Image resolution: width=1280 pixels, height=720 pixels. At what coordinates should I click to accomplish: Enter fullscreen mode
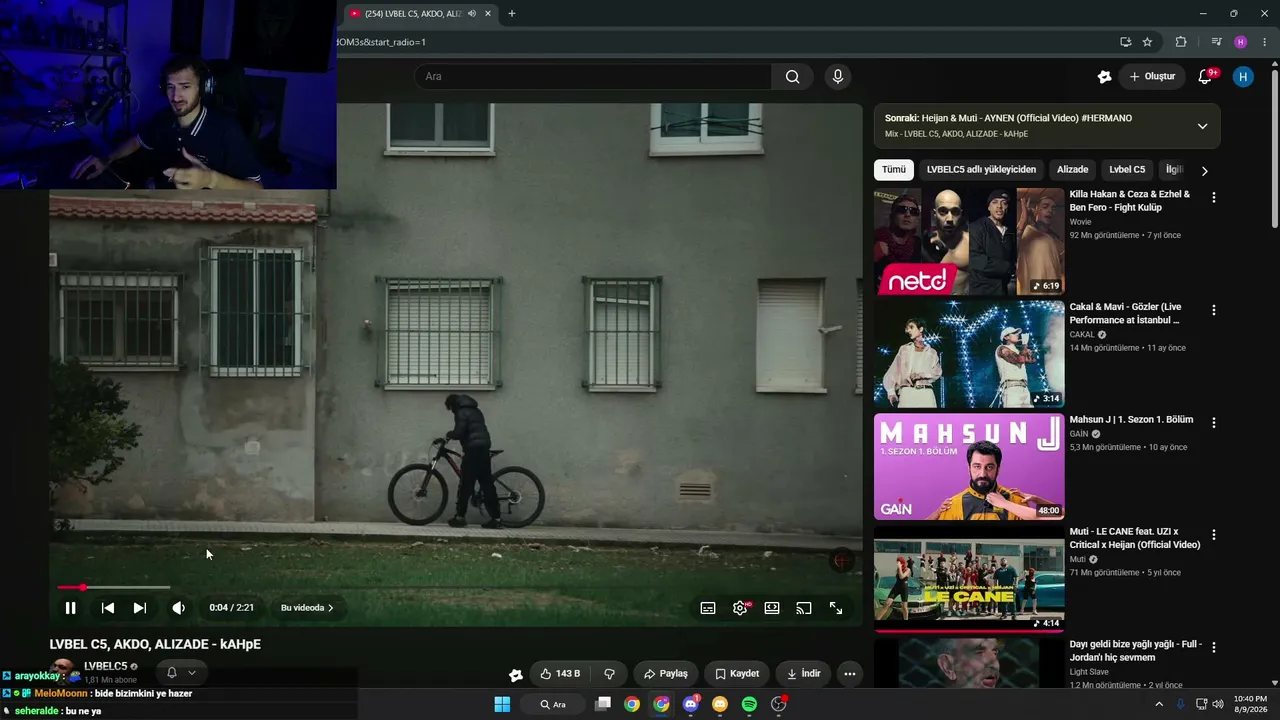pyautogui.click(x=836, y=608)
